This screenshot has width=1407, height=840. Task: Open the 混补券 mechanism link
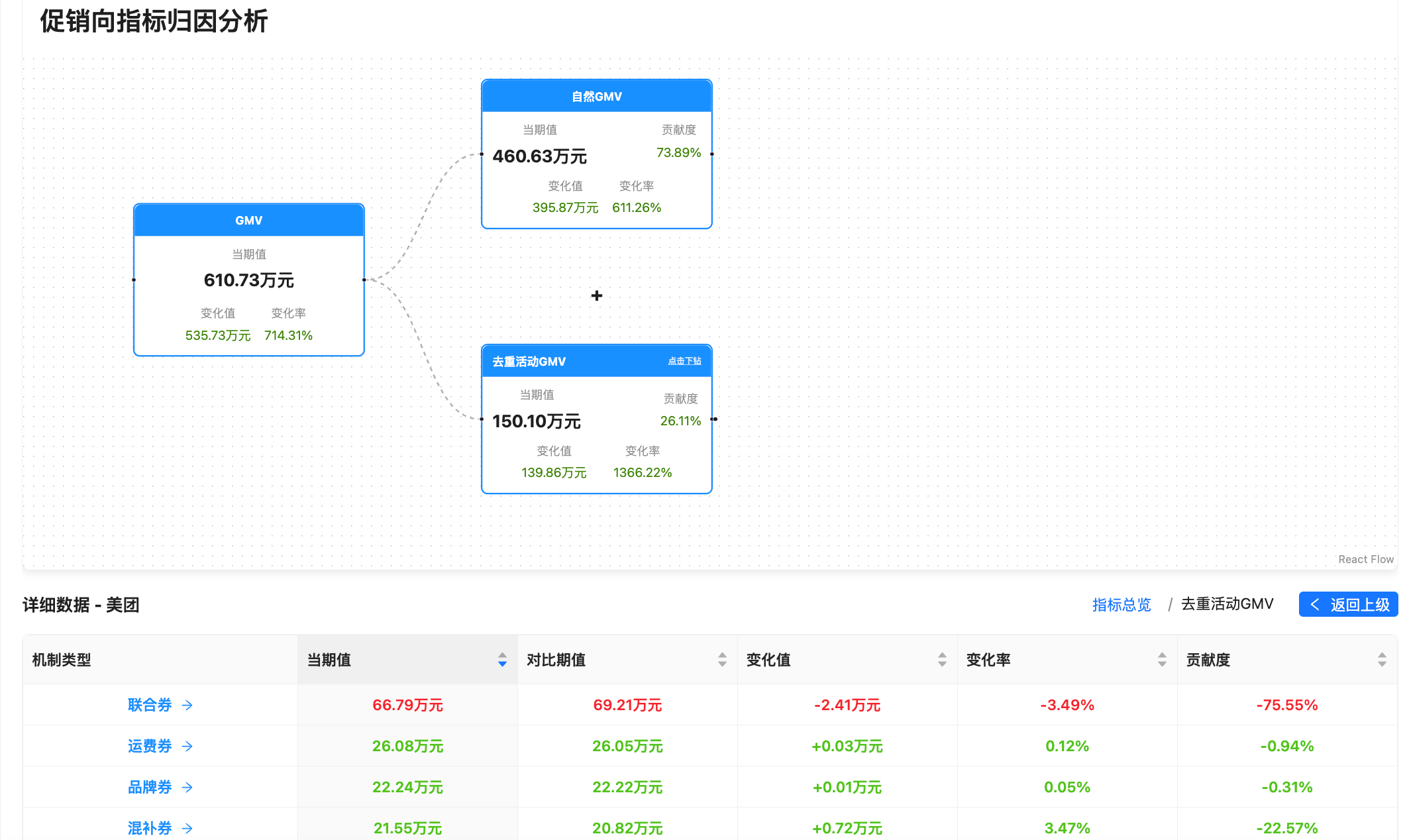[150, 828]
